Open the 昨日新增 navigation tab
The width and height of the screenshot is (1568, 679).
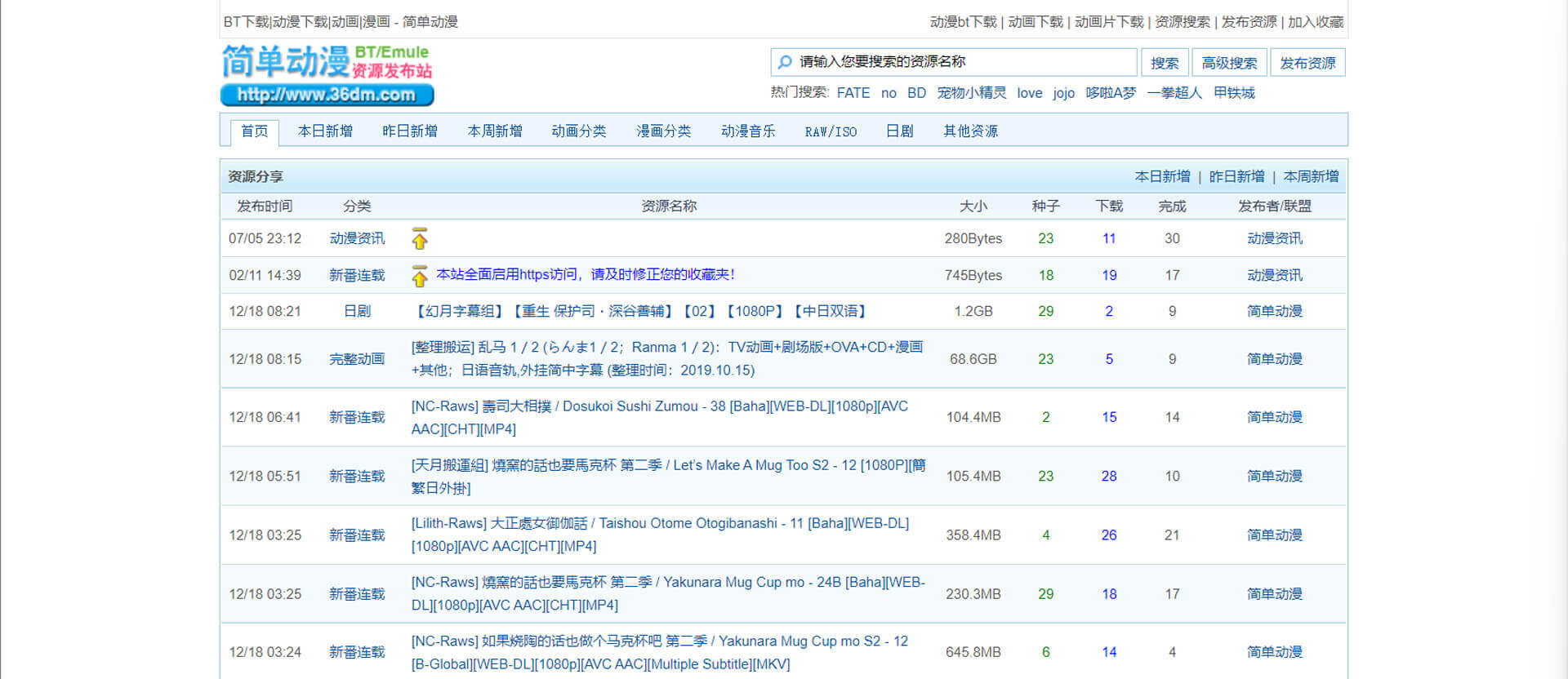(410, 131)
